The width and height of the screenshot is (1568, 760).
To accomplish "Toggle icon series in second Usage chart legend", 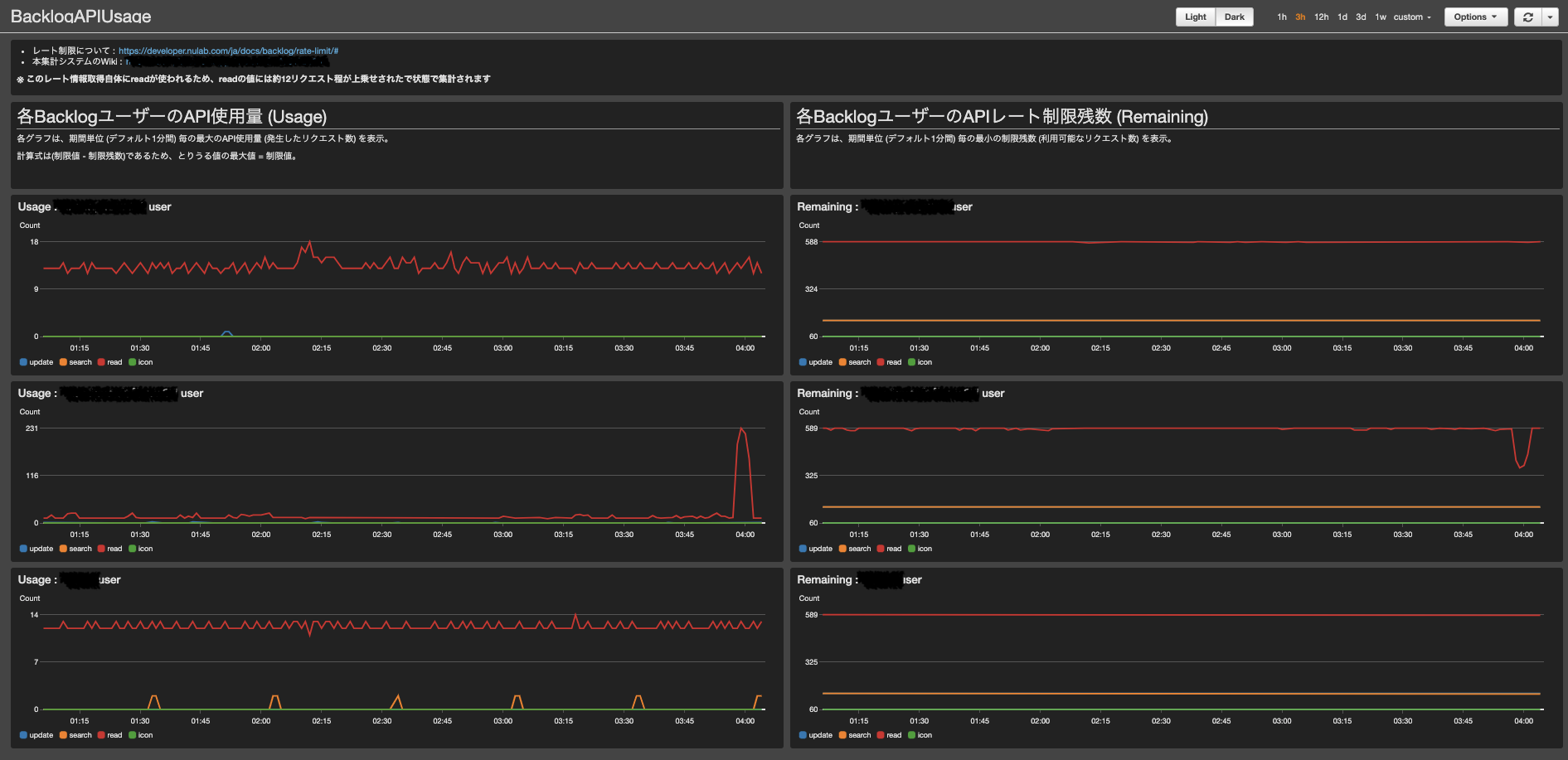I will pyautogui.click(x=140, y=549).
